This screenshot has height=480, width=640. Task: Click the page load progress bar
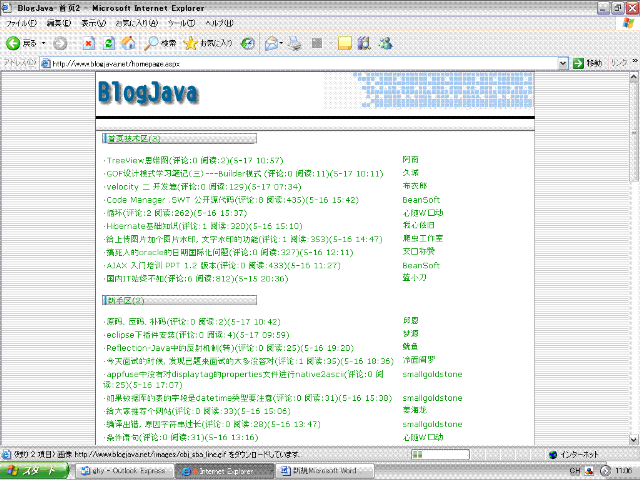(440, 454)
